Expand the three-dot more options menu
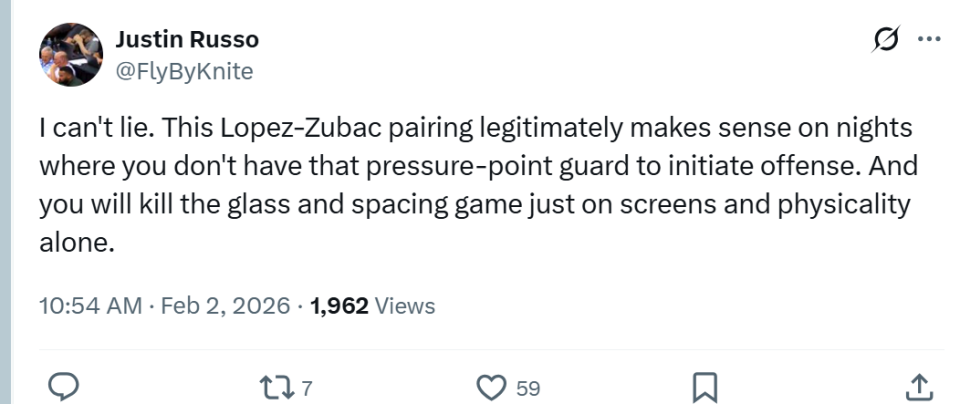 point(929,41)
